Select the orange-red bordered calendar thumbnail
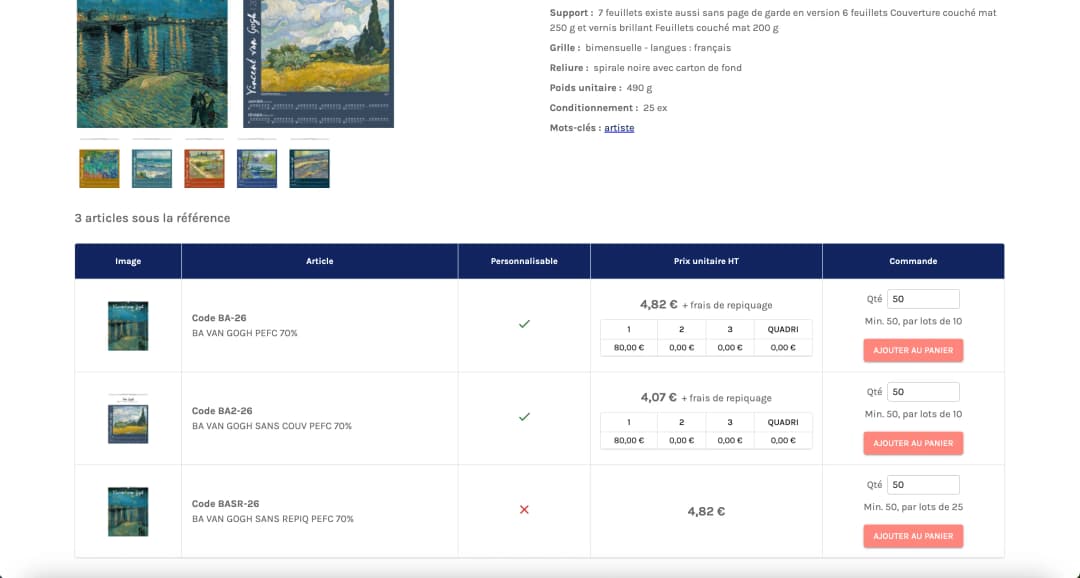The image size is (1080, 578). click(204, 168)
